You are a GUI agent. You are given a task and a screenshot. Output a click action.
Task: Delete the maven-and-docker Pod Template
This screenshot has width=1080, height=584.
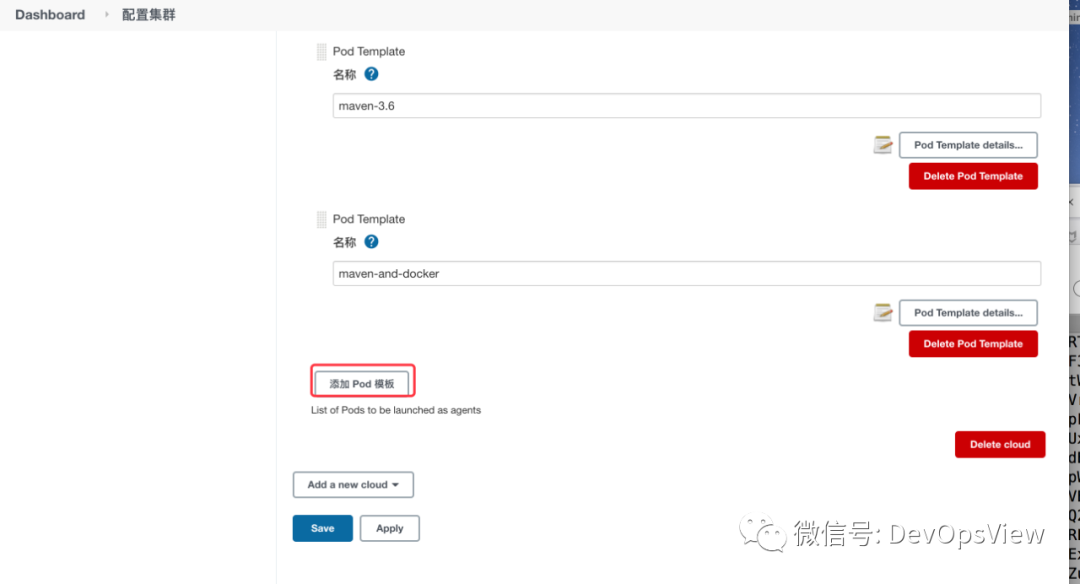(x=973, y=344)
